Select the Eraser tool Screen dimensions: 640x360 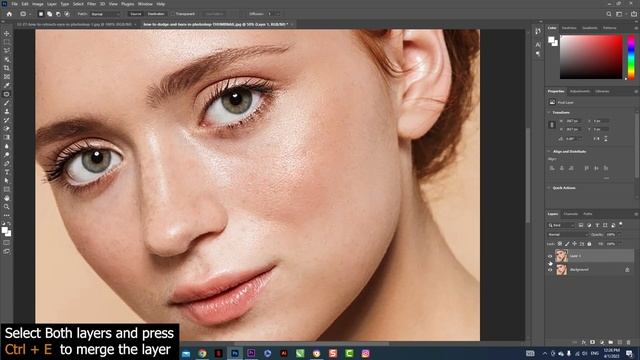pos(7,129)
